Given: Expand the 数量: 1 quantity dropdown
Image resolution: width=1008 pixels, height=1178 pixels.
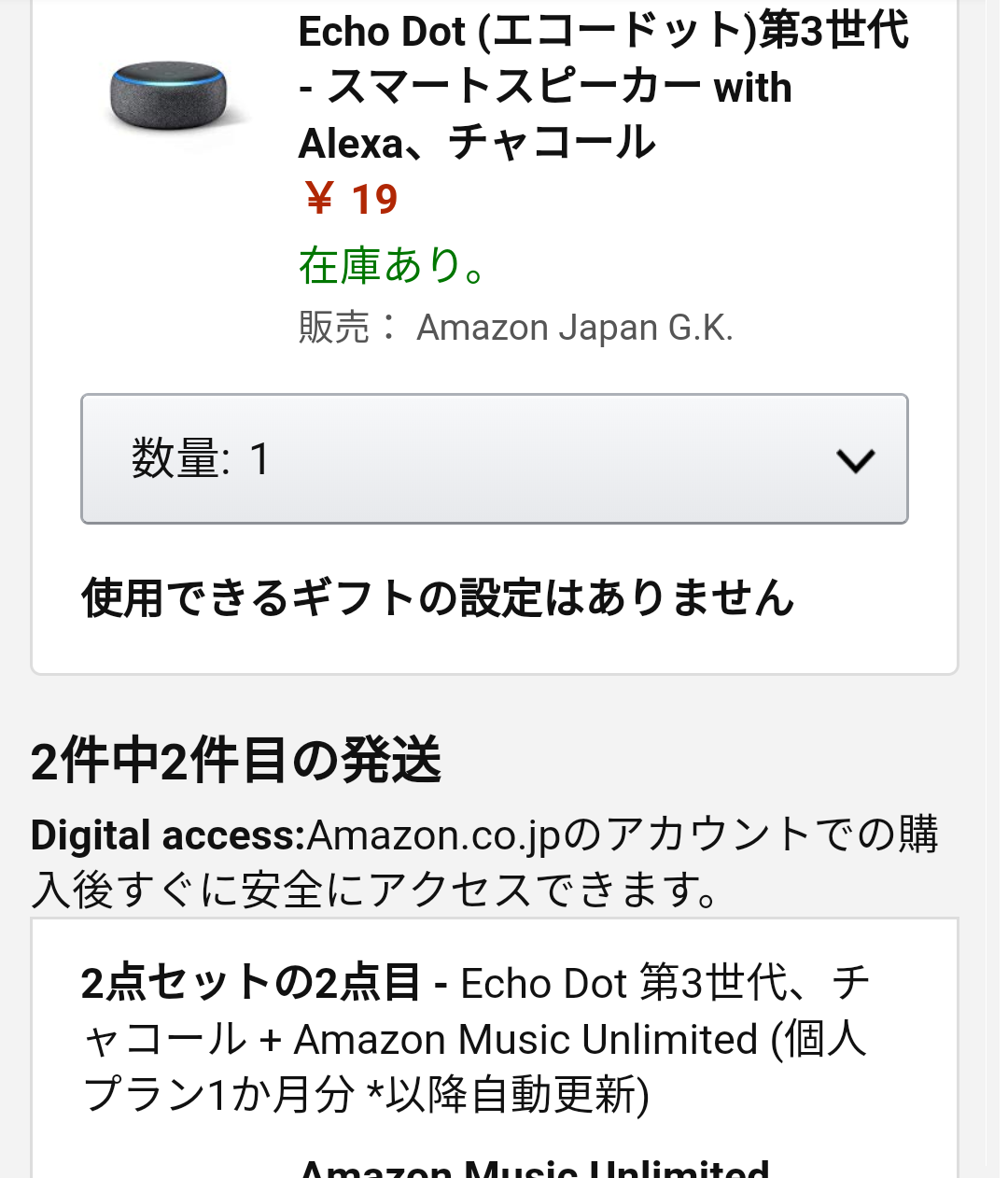Looking at the screenshot, I should click(x=495, y=458).
